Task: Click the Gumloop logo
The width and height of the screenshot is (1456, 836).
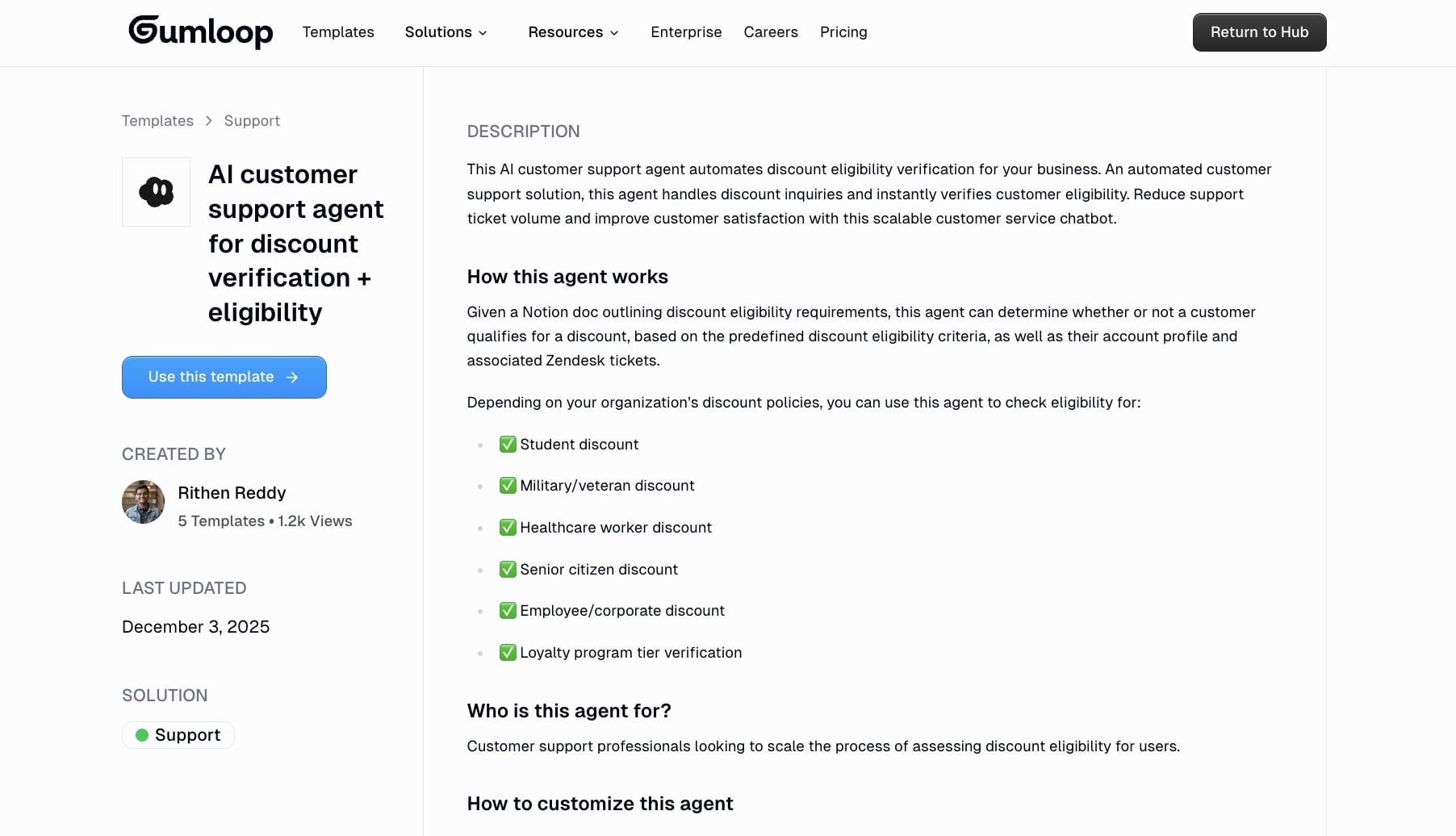Action: pyautogui.click(x=200, y=31)
